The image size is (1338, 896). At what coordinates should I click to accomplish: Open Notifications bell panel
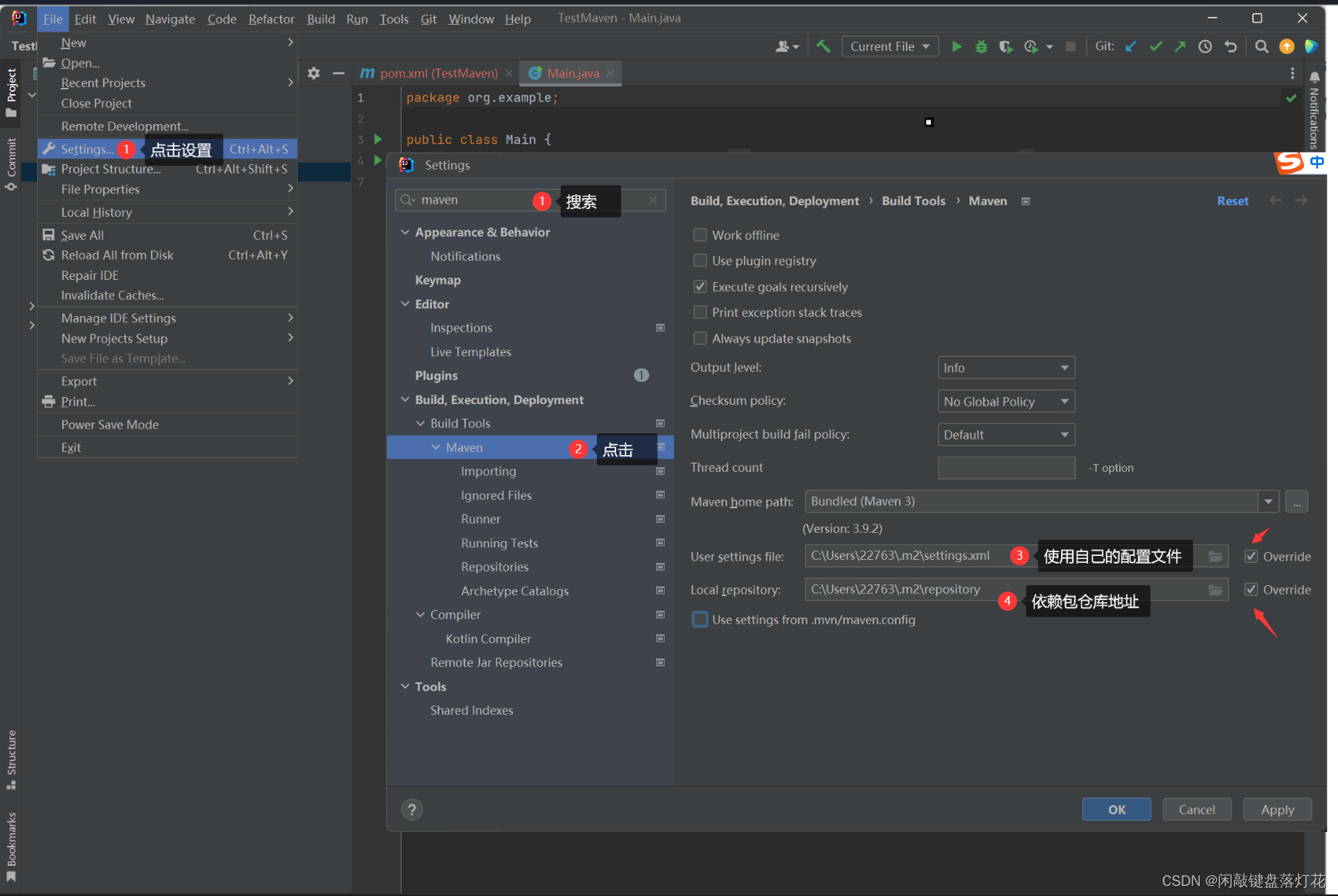click(1315, 76)
